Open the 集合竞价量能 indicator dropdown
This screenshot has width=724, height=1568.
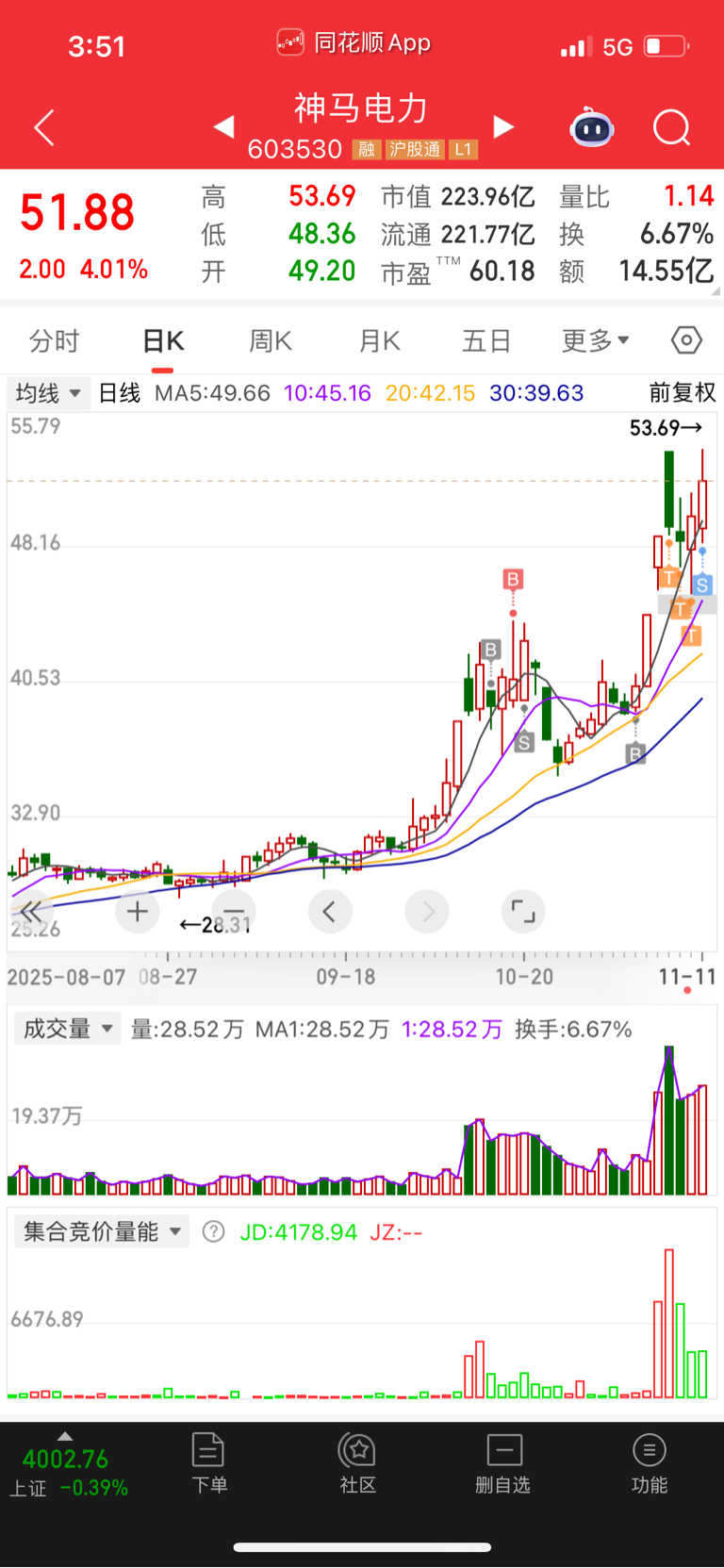[x=102, y=1231]
